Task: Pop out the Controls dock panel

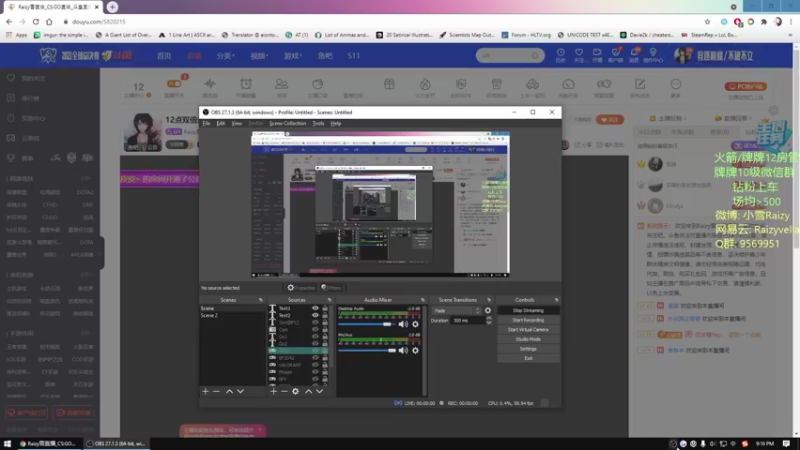Action: (x=556, y=300)
